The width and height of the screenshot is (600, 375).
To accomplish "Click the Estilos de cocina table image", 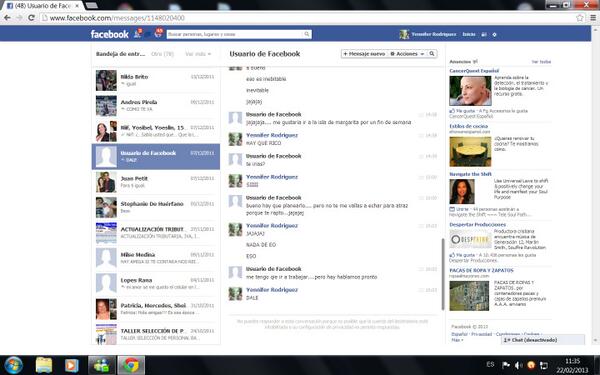I will (470, 152).
